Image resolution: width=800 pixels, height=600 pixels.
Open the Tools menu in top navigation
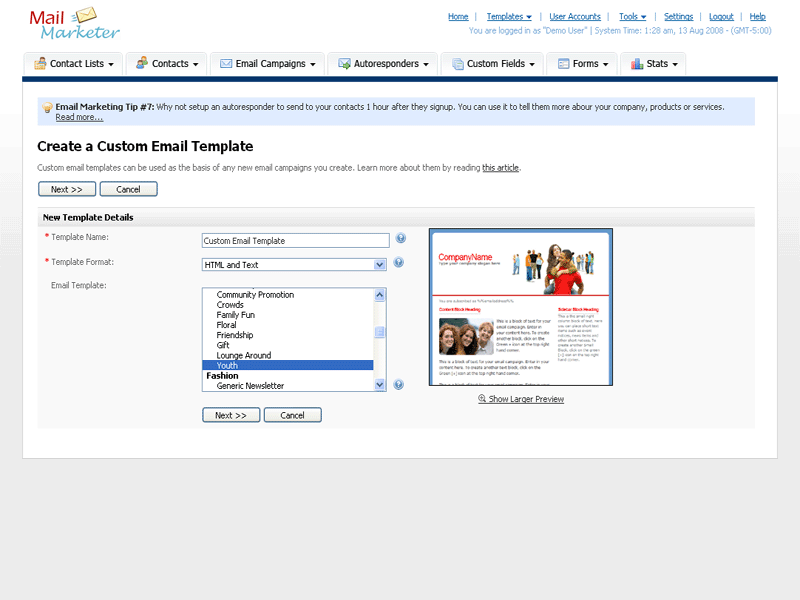(x=632, y=17)
